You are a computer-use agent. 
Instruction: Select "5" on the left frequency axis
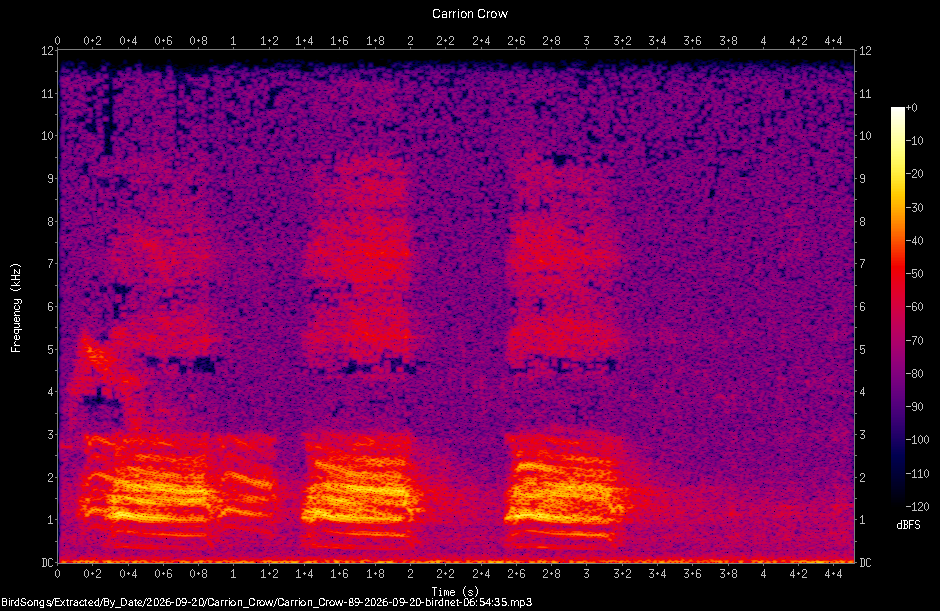pos(50,349)
